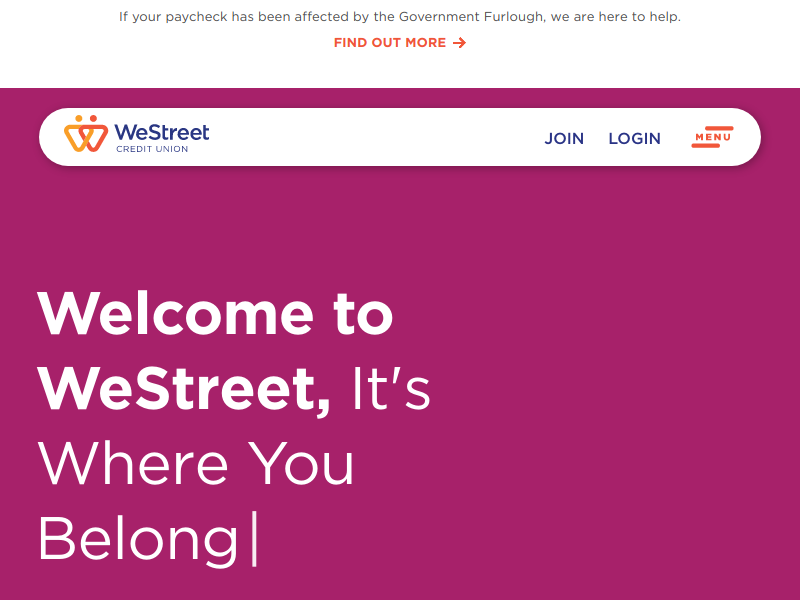Click the WeStreet wordmark text
The width and height of the screenshot is (800, 600).
tap(161, 132)
